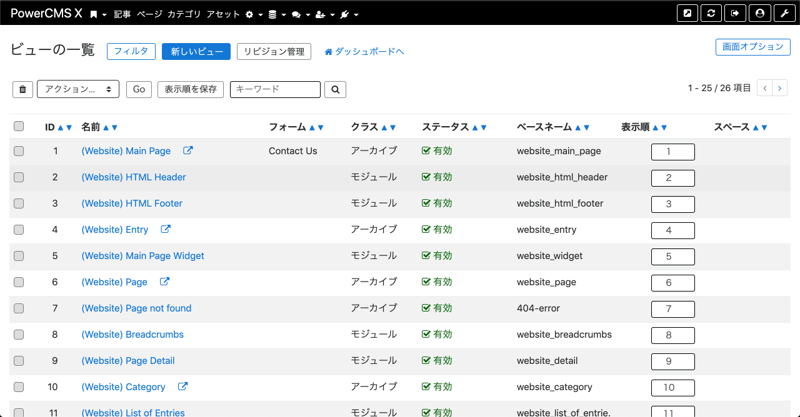The width and height of the screenshot is (800, 417).
Task: Click the trash delete icon button
Action: [22, 90]
